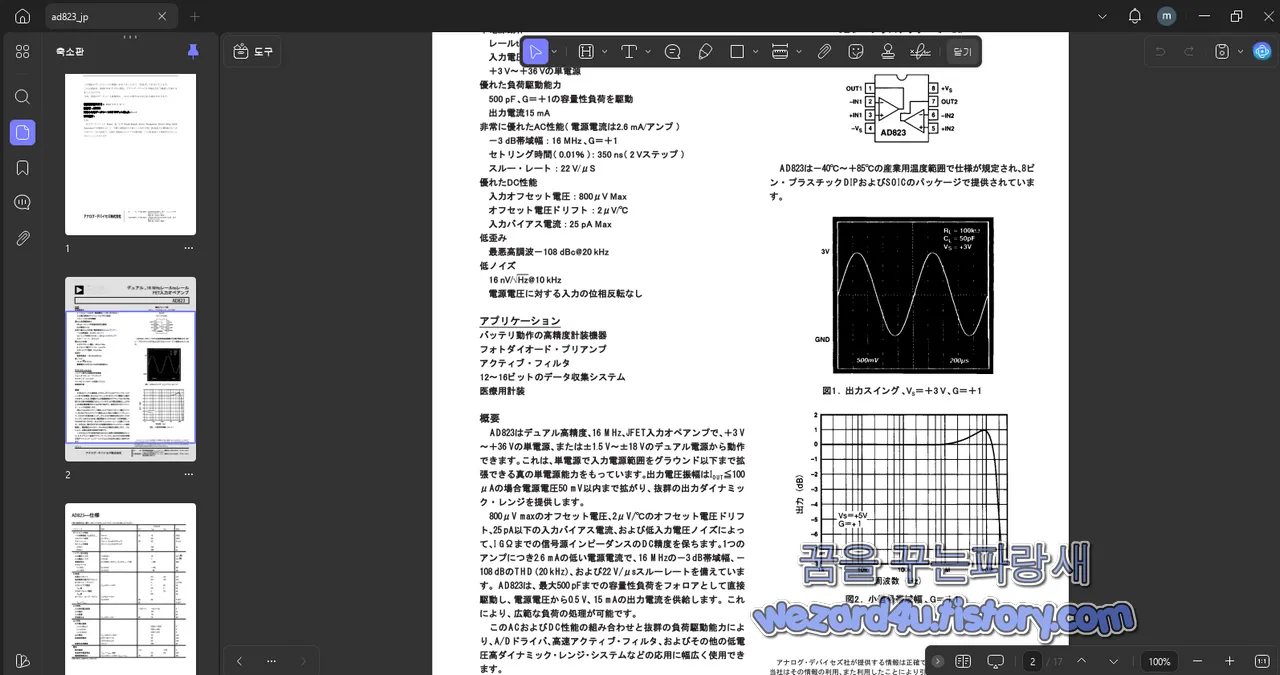
Task: Open the four-circle apps grid icon
Action: pos(22,52)
